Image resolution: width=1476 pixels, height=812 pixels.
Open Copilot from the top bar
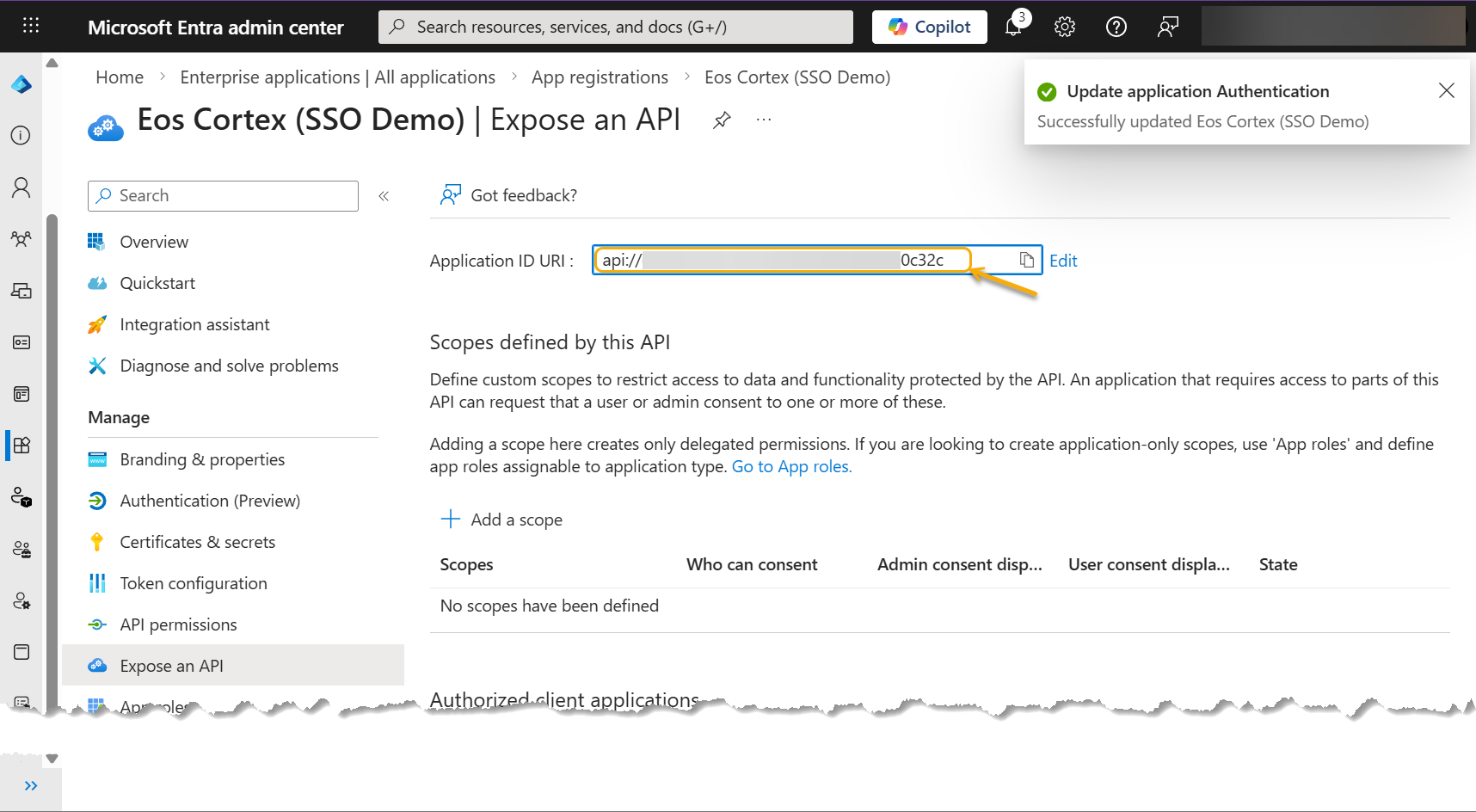(930, 27)
